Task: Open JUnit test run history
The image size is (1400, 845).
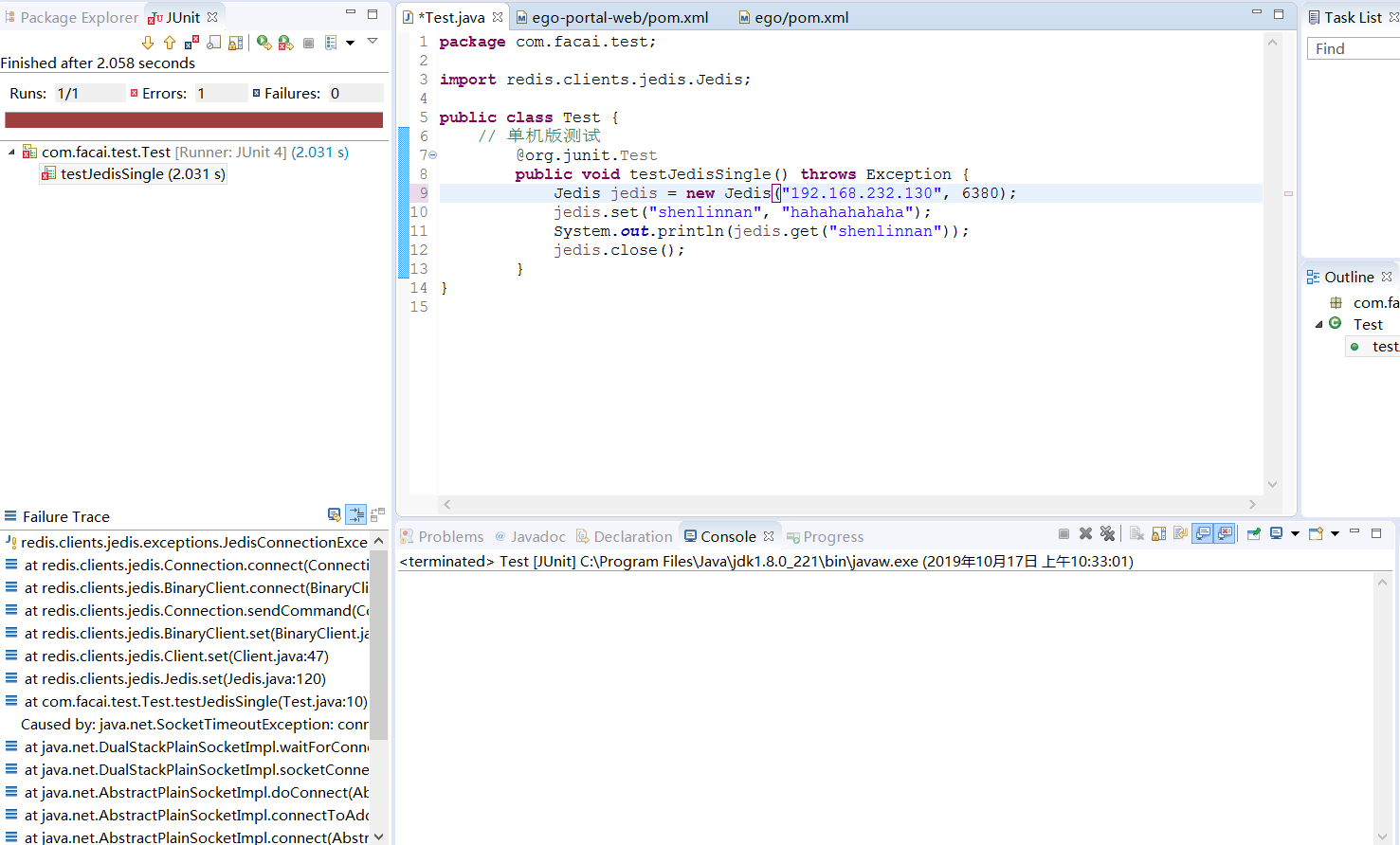Action: (331, 43)
